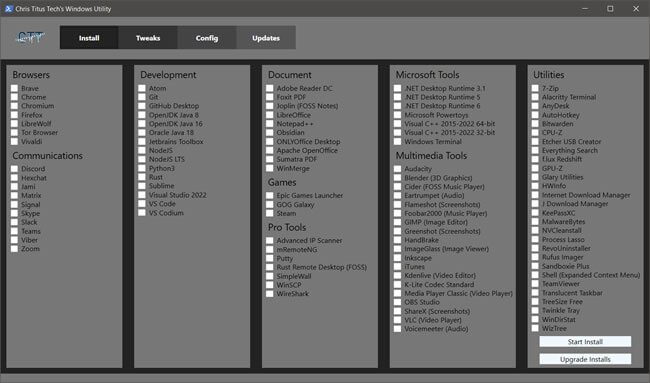Viewport: 650px width, 383px height.
Task: Tick the GitHub Desktop checkbox
Action: tap(142, 106)
